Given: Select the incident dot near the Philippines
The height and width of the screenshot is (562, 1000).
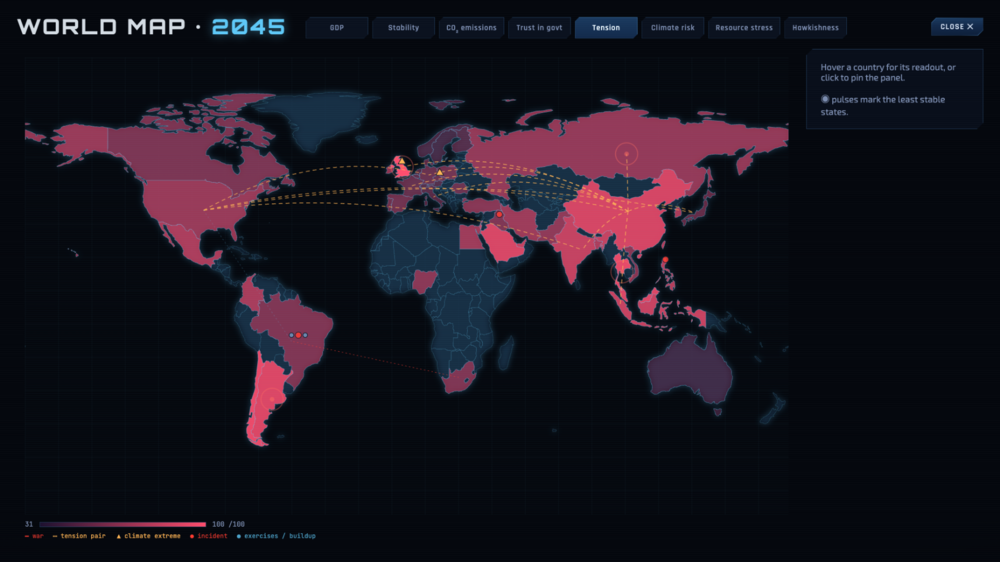Looking at the screenshot, I should (x=665, y=260).
